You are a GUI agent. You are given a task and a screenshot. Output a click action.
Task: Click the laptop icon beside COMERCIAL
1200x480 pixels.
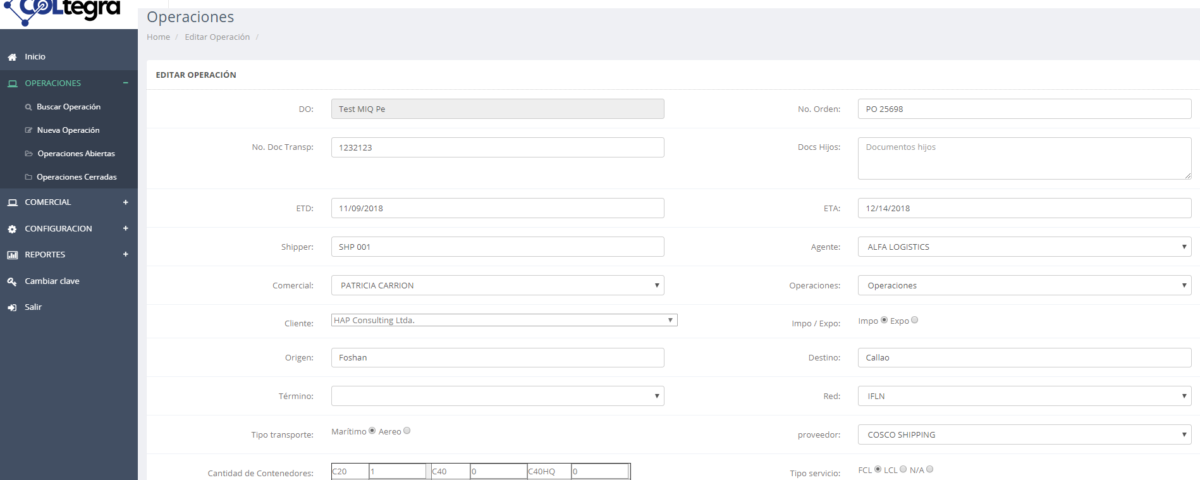pyautogui.click(x=12, y=202)
